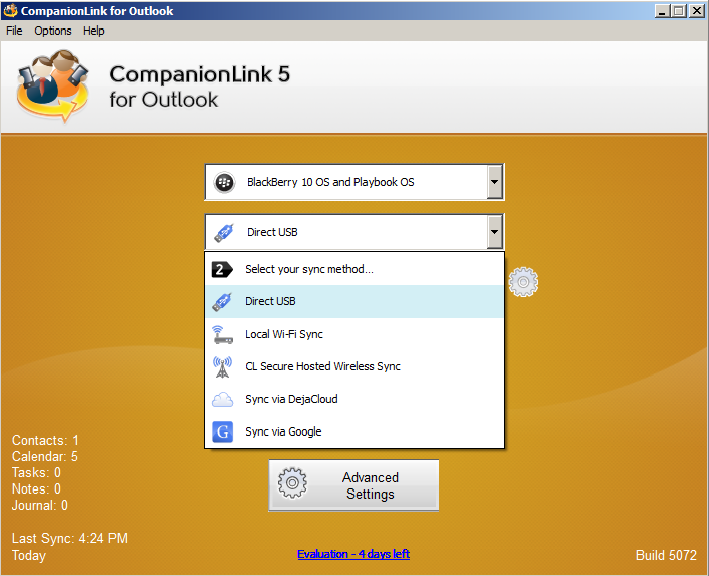Close the CompanionLink for Outlook window

(x=697, y=11)
